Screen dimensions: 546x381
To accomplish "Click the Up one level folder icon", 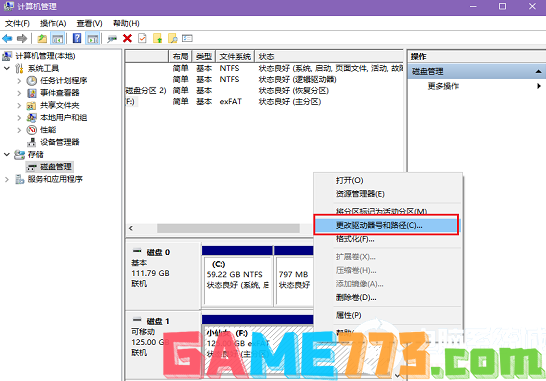I will 42,38.
